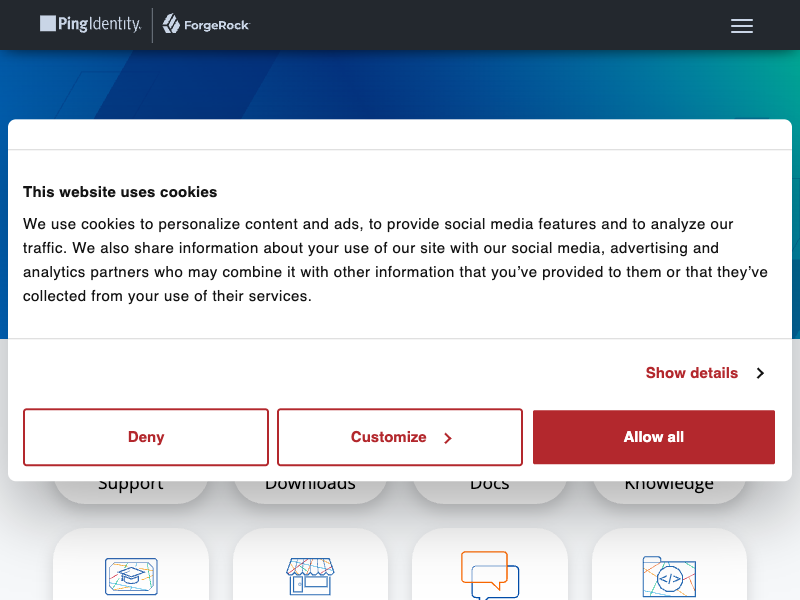Open the speech bubbles community icon card
Image resolution: width=800 pixels, height=600 pixels.
click(x=490, y=565)
